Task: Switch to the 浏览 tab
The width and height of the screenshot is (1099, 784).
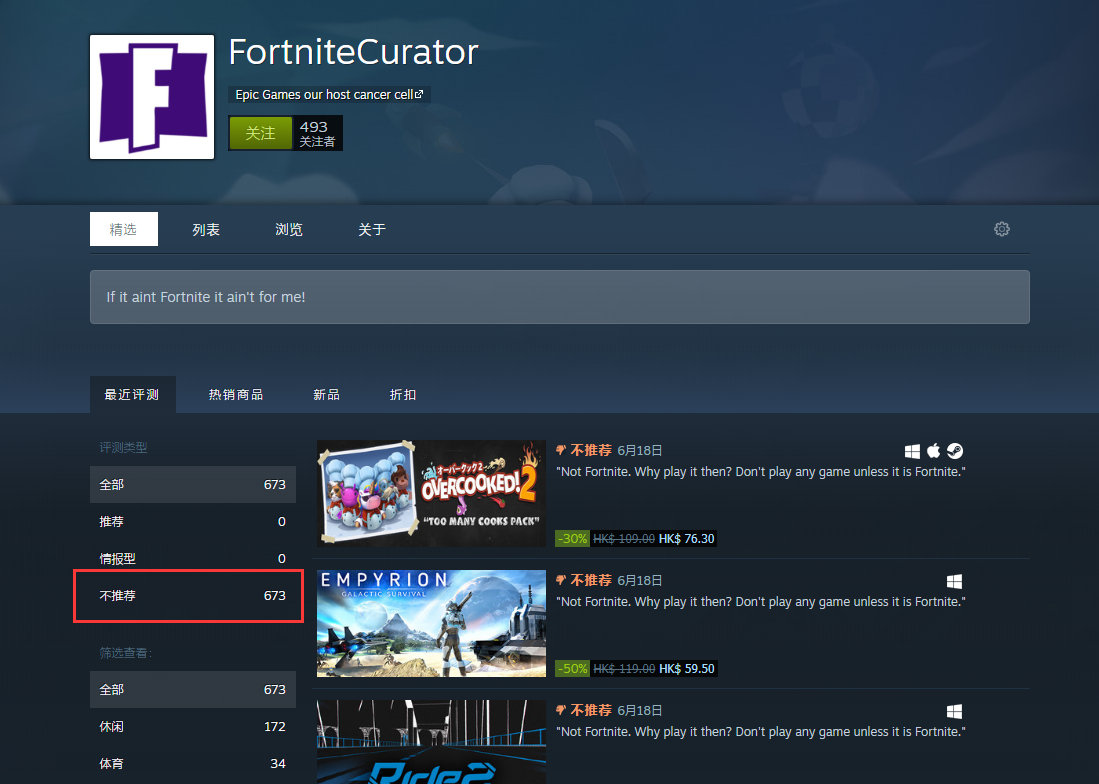Action: 289,229
